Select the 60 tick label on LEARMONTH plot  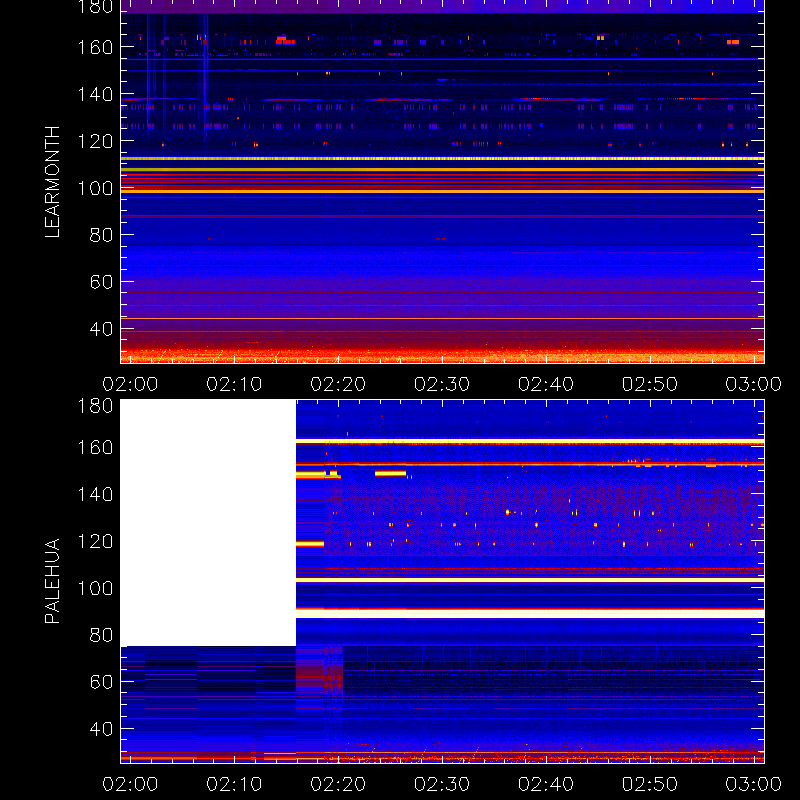(x=101, y=282)
